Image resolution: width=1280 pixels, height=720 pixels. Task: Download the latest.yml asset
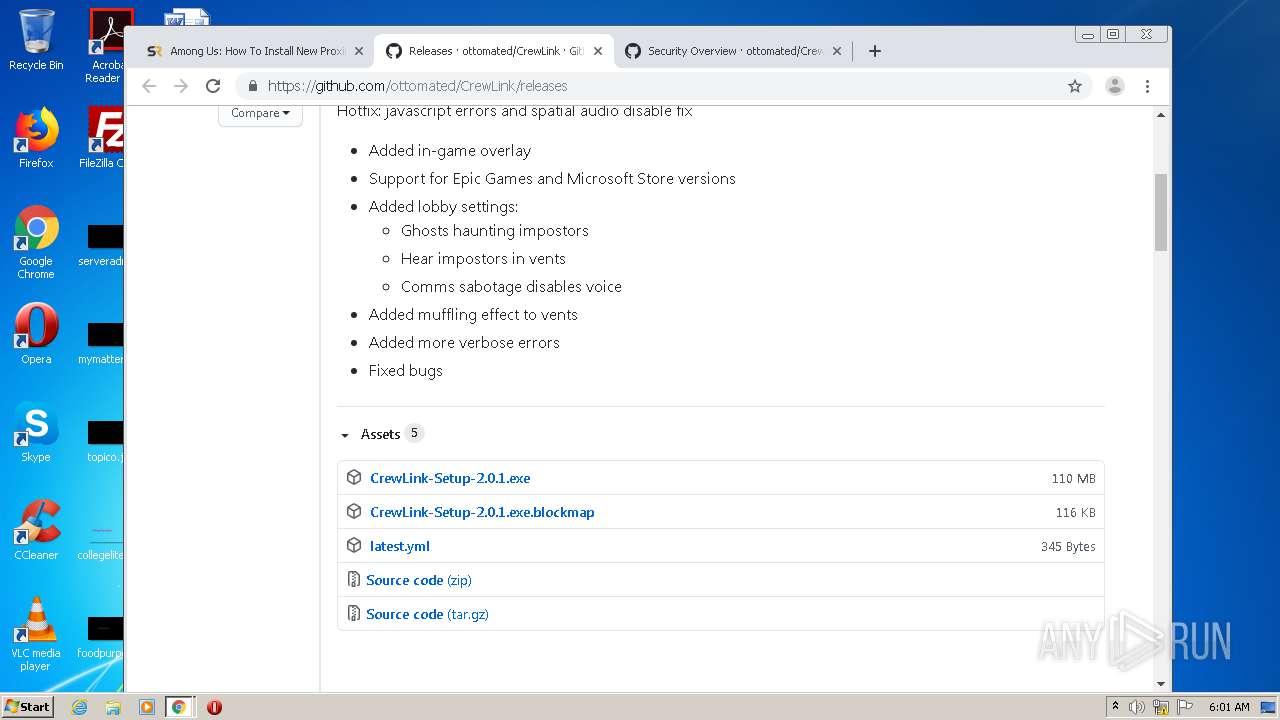click(x=400, y=546)
